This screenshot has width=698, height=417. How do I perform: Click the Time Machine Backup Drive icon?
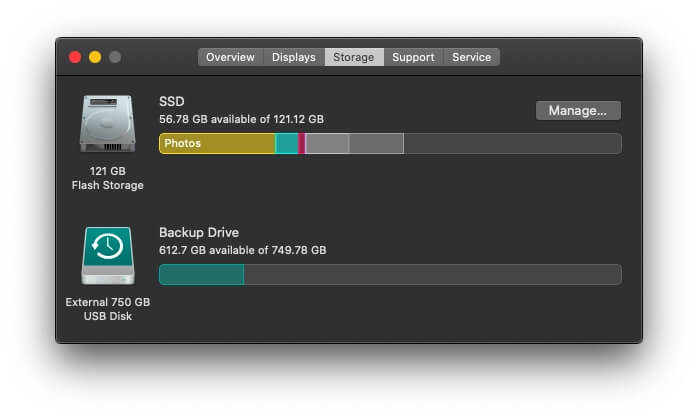(107, 255)
